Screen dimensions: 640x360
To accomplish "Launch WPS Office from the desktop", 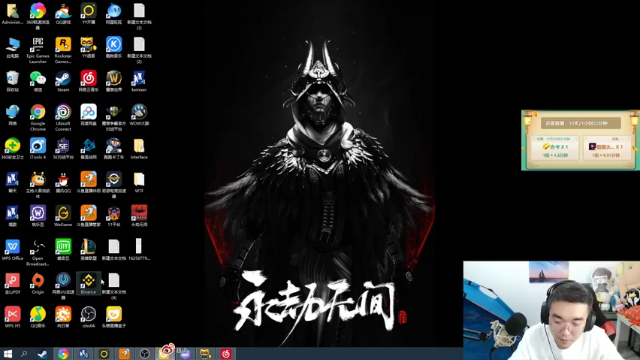I will click(12, 249).
